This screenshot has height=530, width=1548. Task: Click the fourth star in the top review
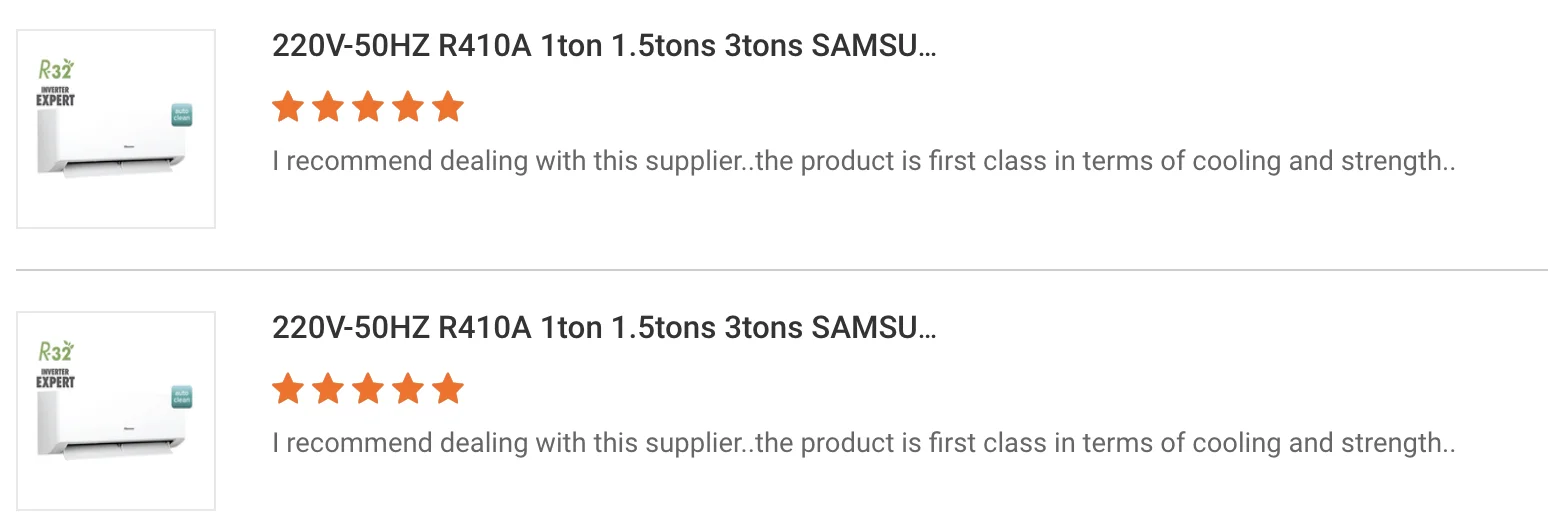tap(408, 106)
